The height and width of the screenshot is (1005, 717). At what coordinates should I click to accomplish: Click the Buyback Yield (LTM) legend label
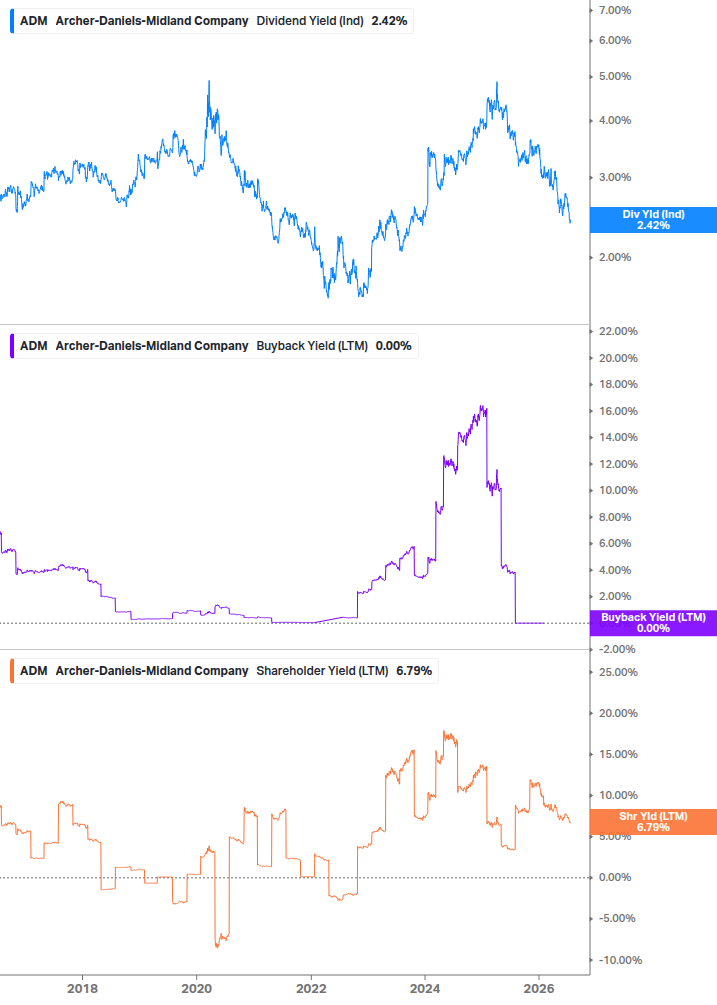(312, 346)
